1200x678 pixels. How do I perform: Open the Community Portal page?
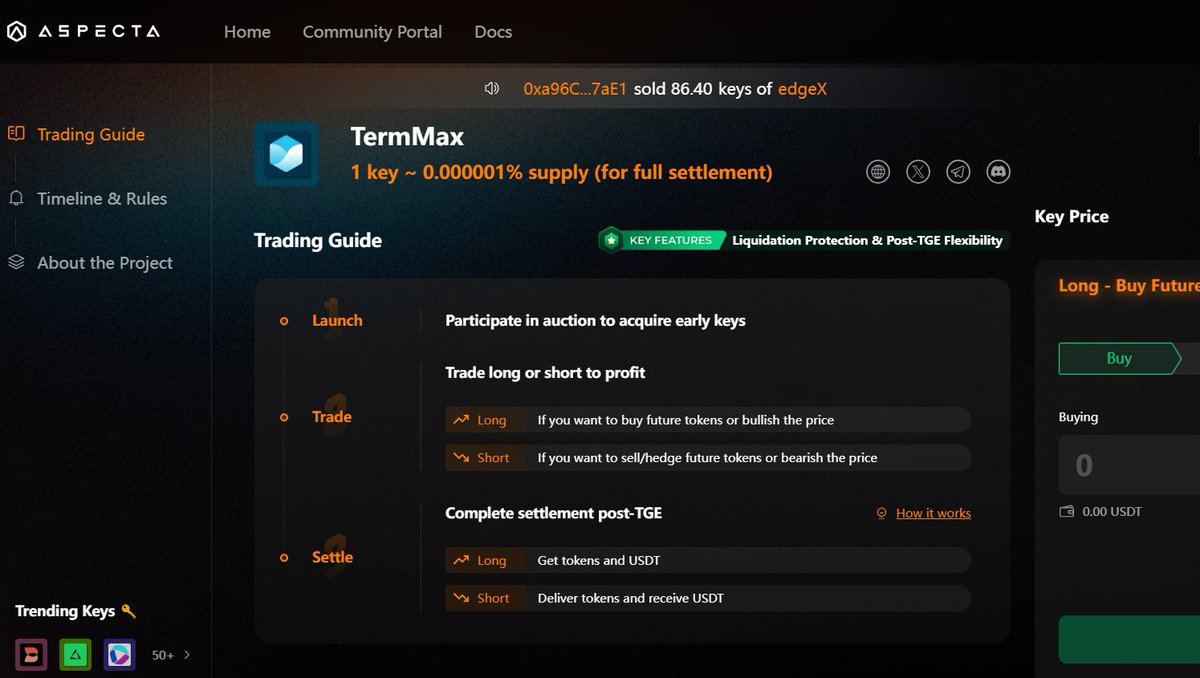point(372,32)
